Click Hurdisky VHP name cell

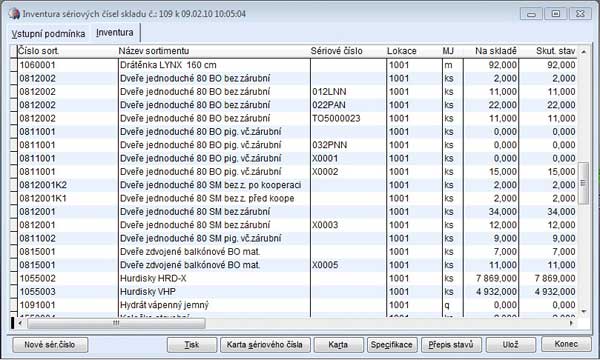pyautogui.click(x=214, y=292)
